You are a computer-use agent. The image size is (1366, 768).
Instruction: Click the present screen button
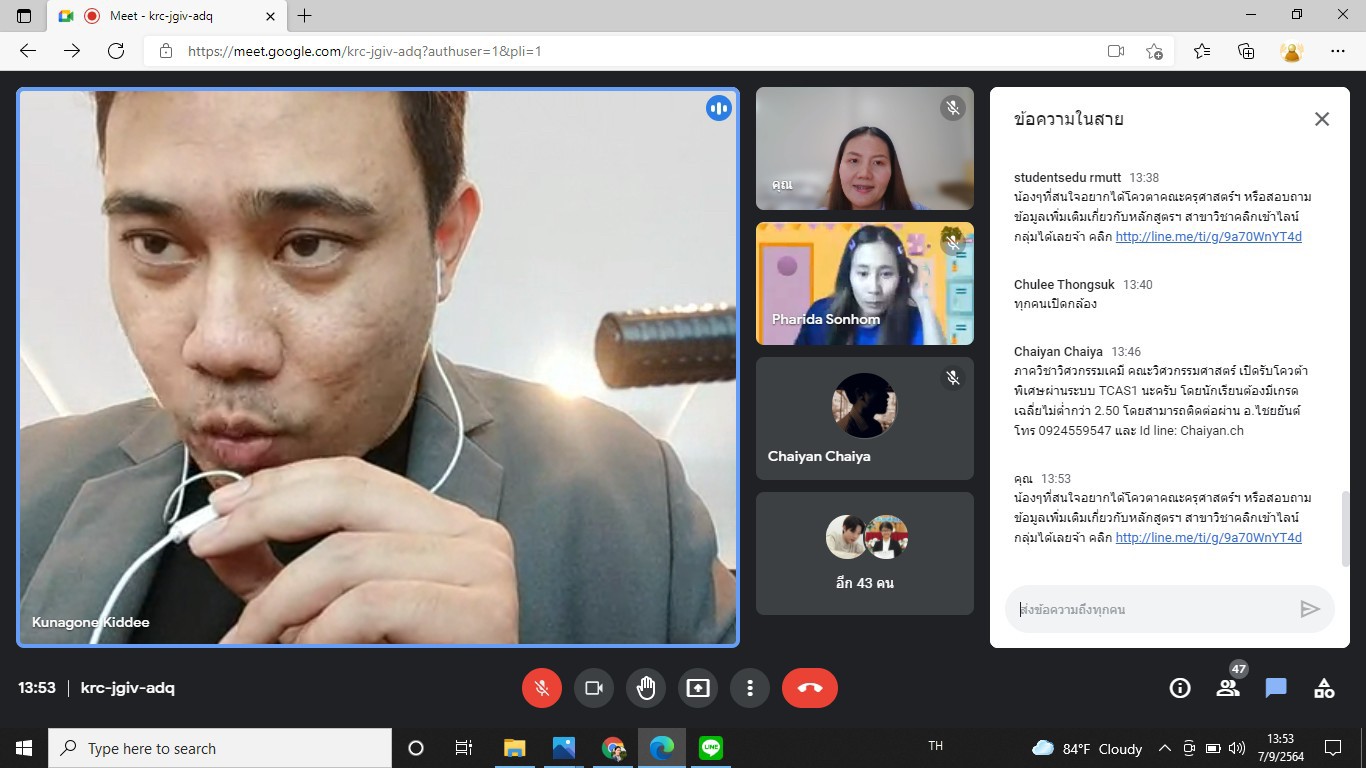pos(698,688)
